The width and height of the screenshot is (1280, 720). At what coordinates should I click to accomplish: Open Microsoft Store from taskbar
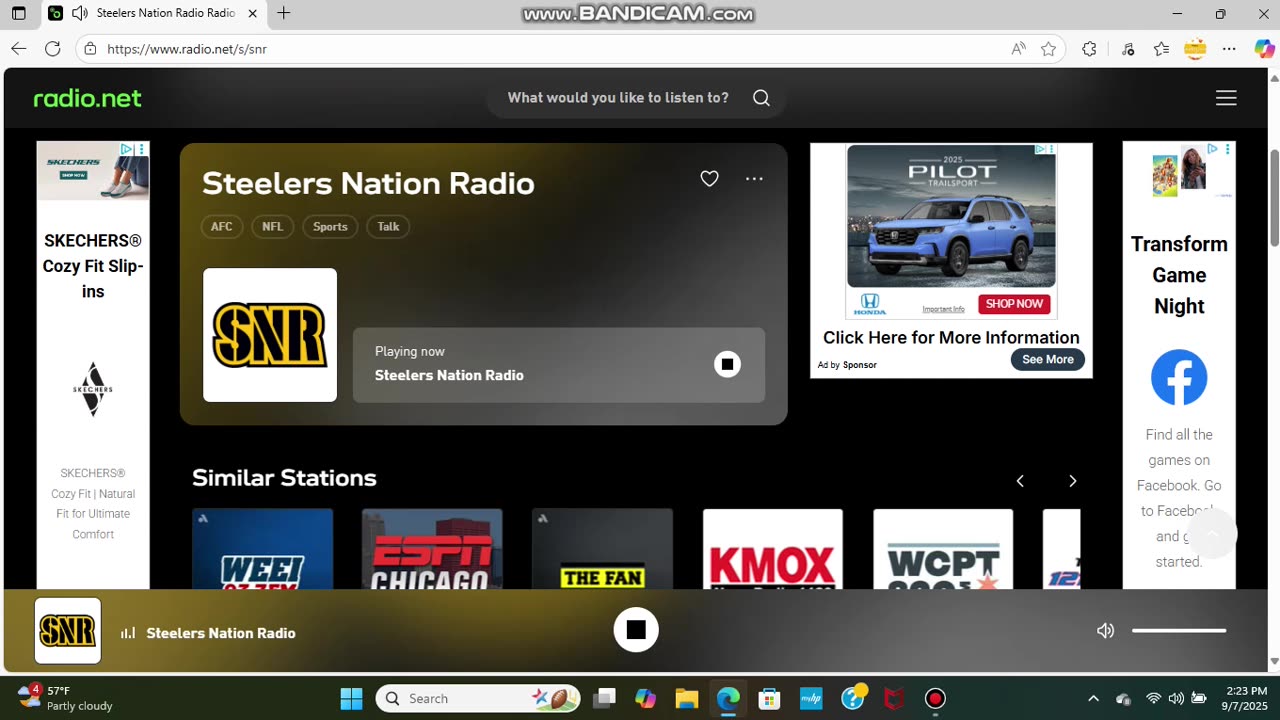tap(769, 698)
